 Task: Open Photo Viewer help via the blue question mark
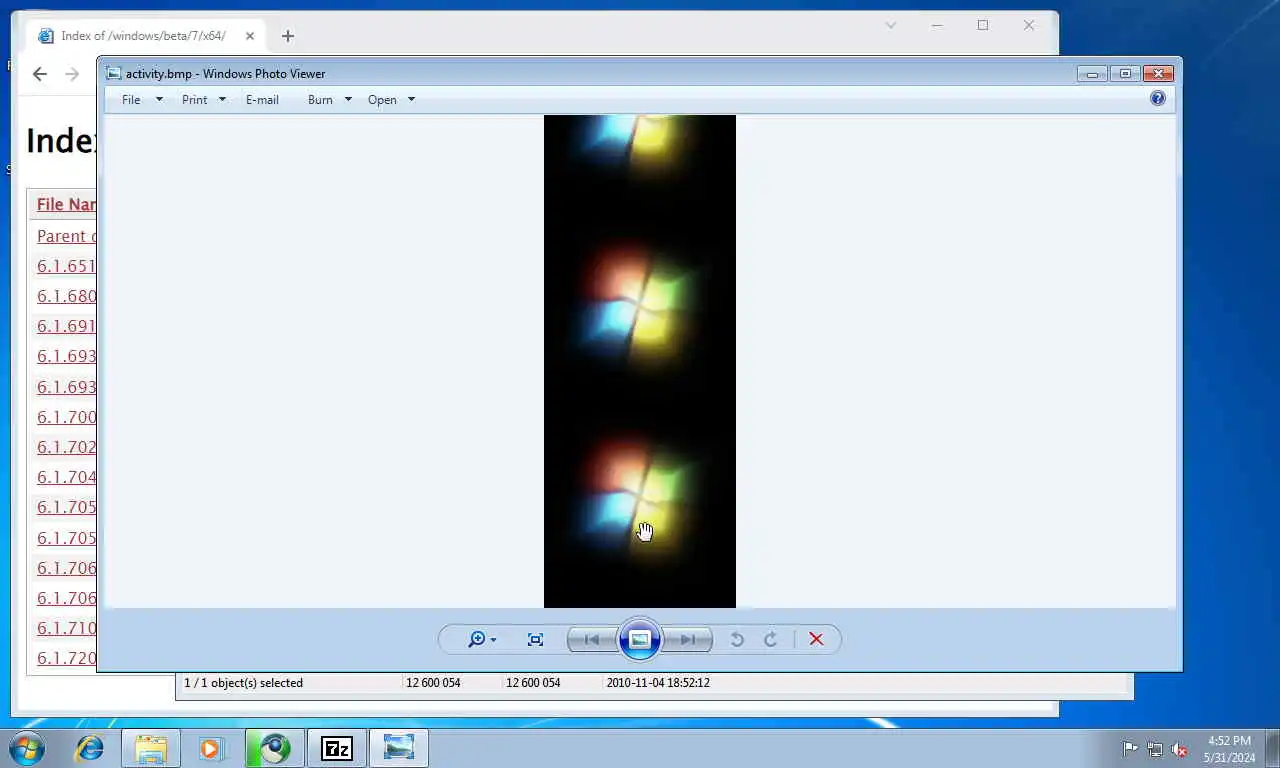(x=1158, y=98)
